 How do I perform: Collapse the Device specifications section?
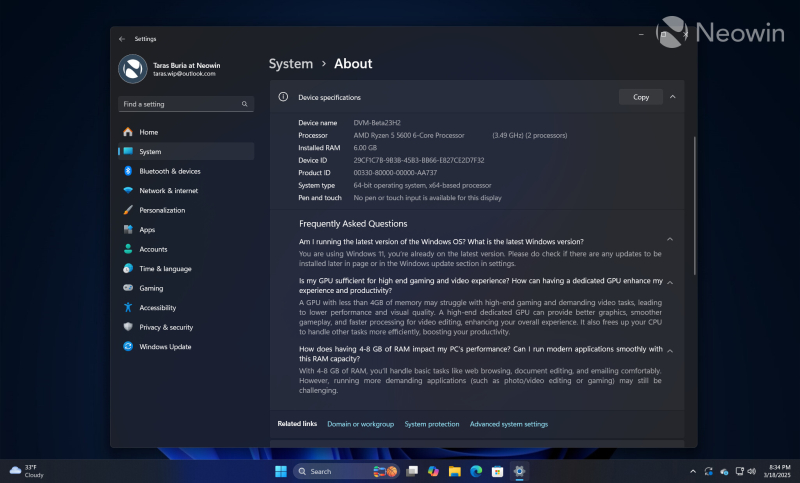pyautogui.click(x=672, y=97)
